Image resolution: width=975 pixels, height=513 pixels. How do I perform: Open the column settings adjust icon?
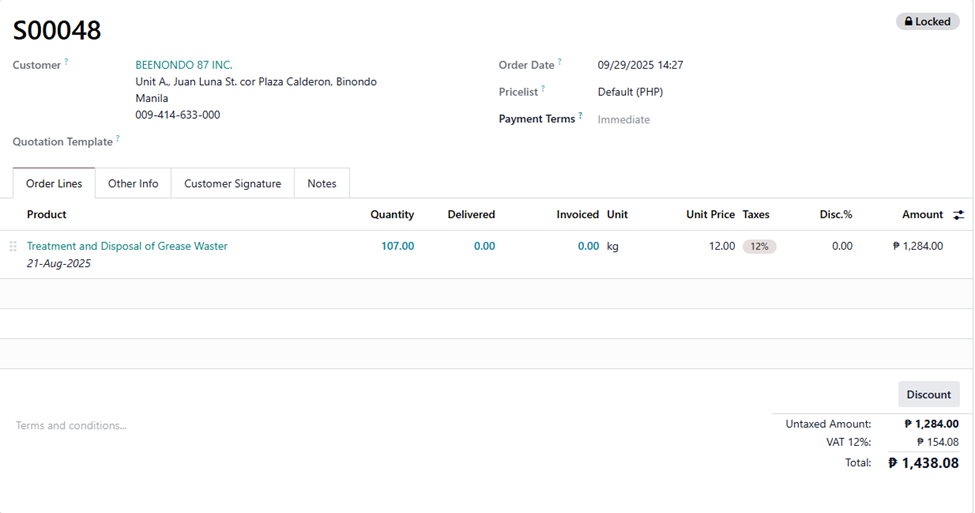pyautogui.click(x=958, y=215)
